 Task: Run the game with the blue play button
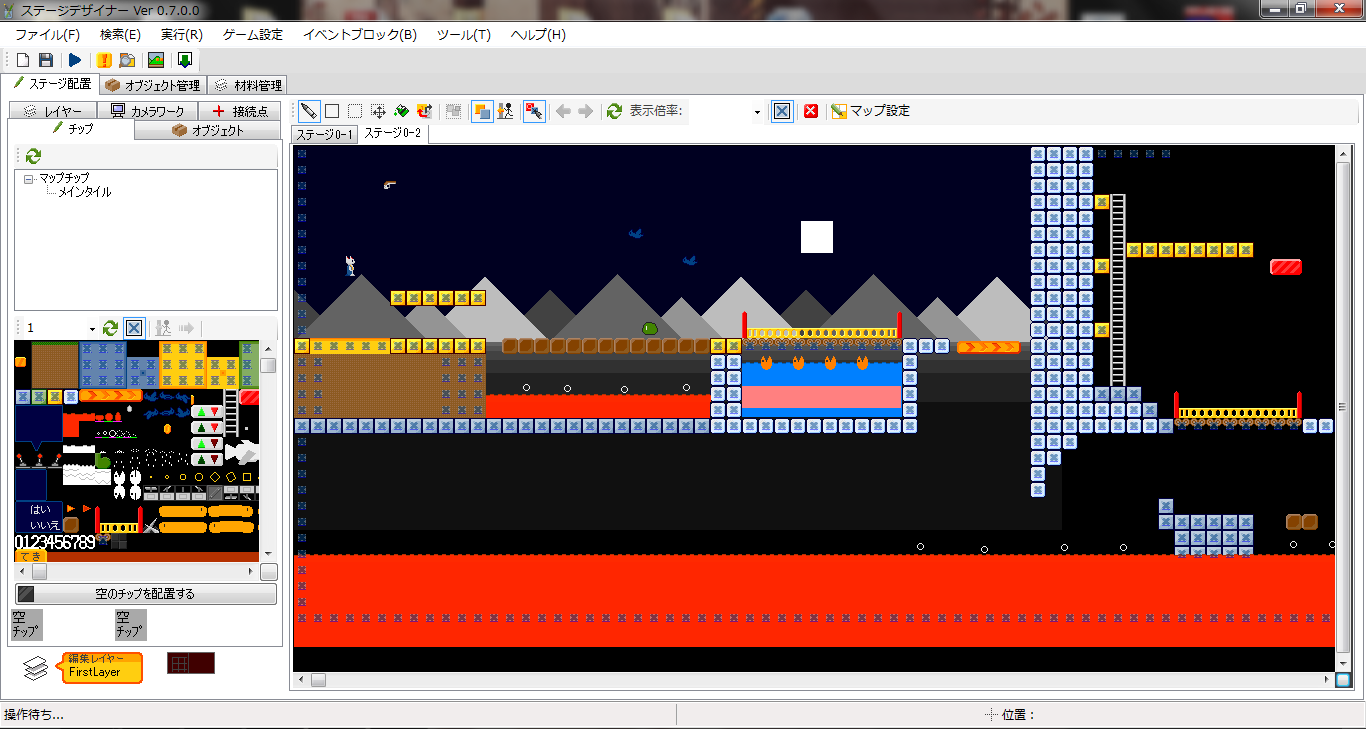coord(75,60)
